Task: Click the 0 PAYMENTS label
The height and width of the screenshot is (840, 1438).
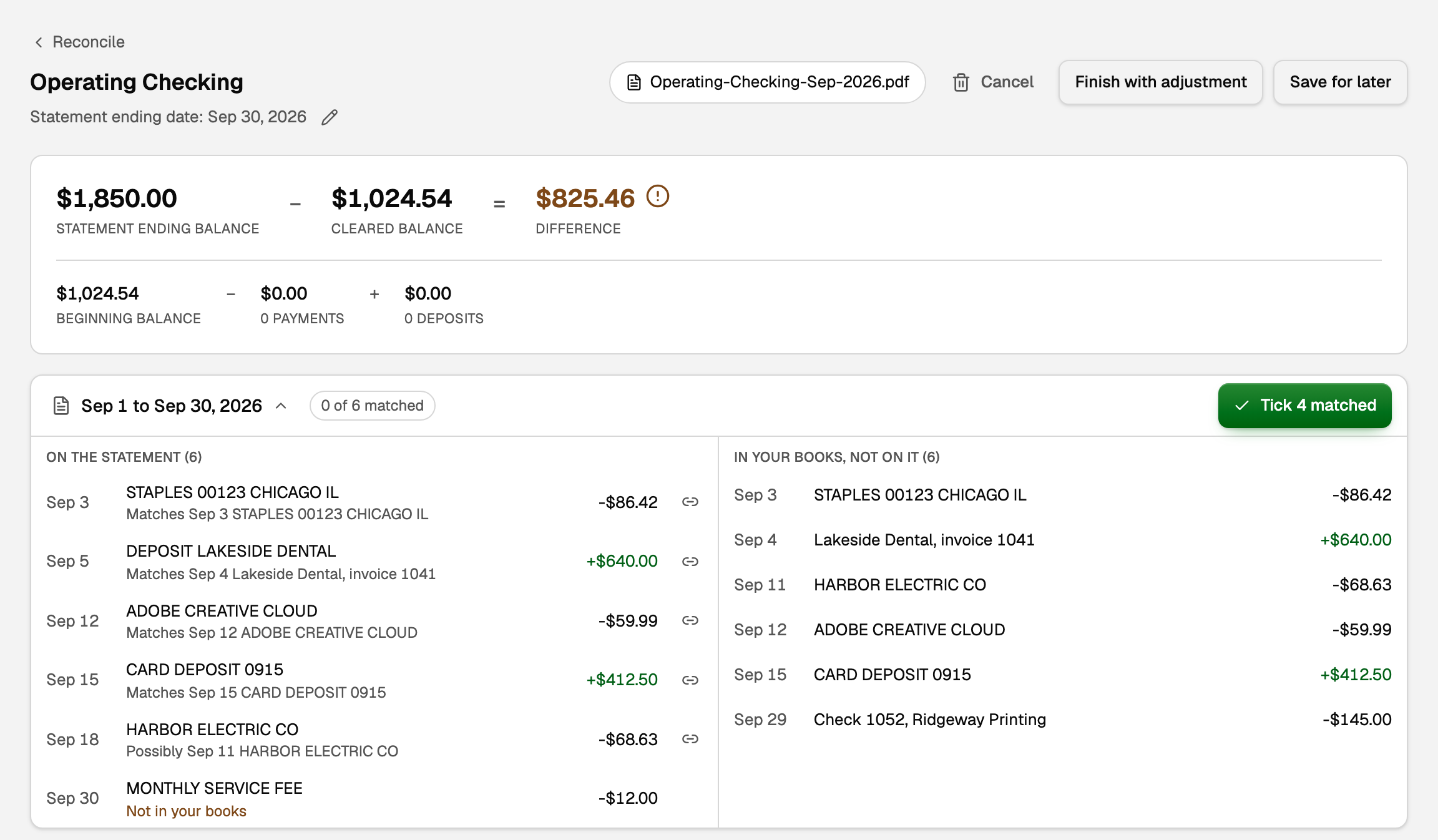Action: (302, 318)
